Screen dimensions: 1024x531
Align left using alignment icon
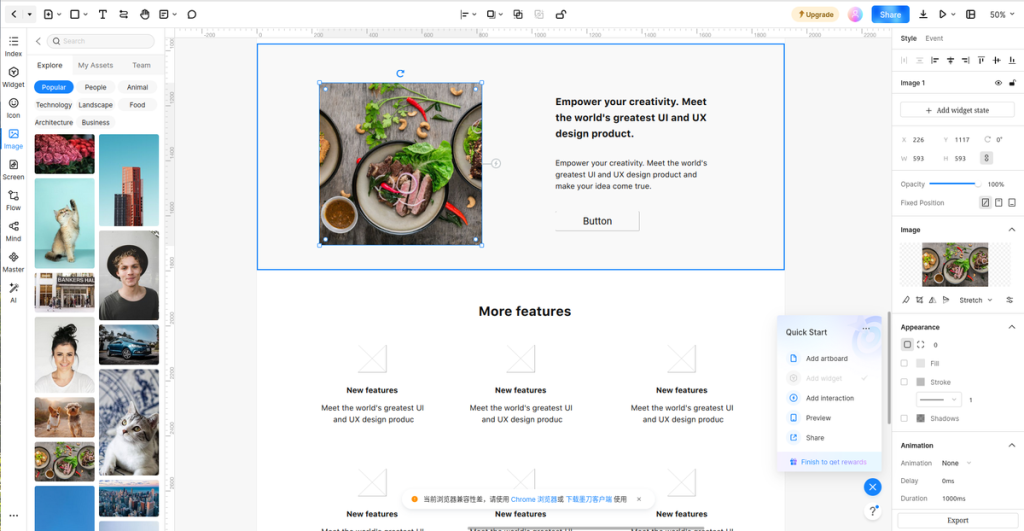tap(935, 60)
